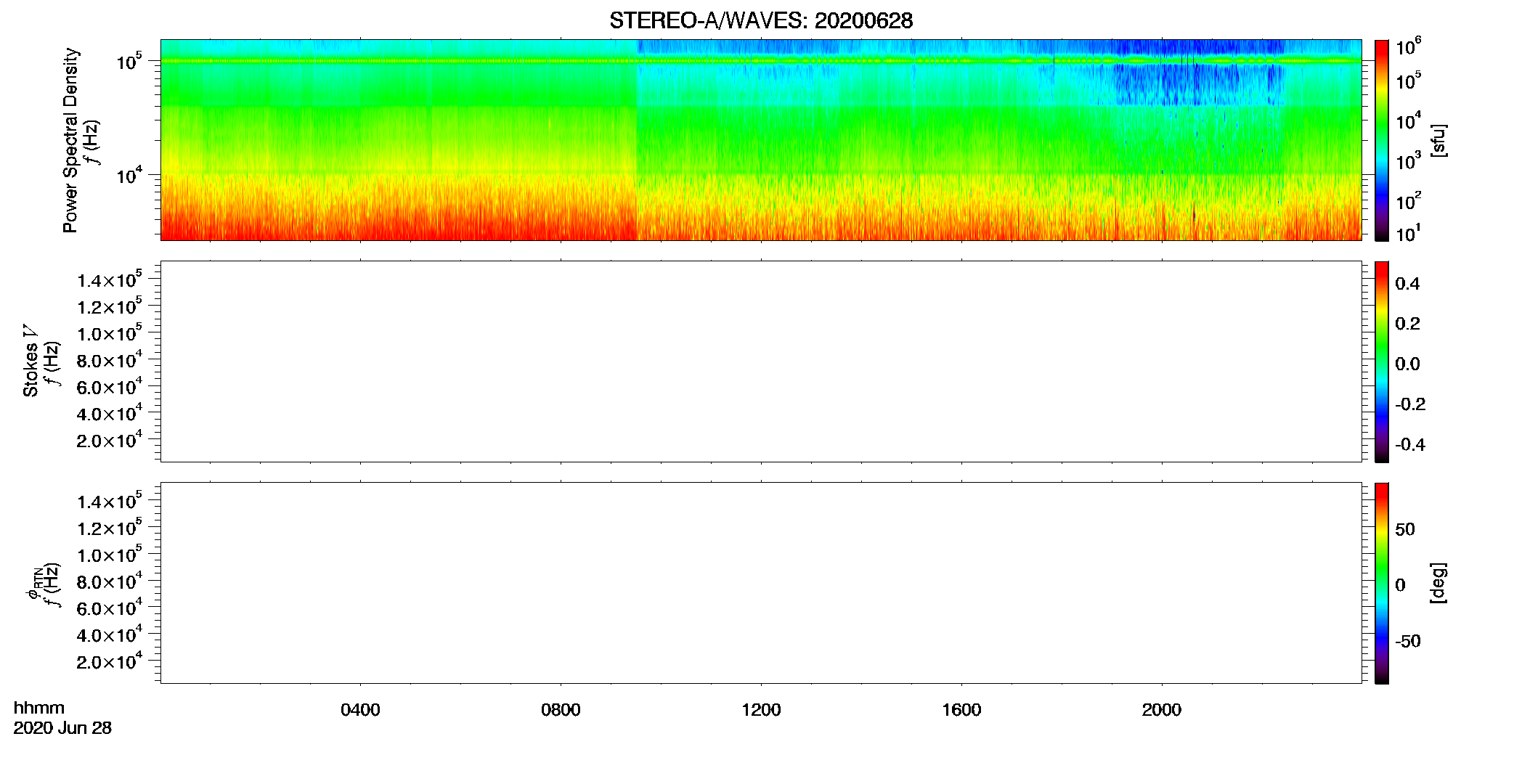Click the hhmm axis label
Image resolution: width=1522 pixels, height=784 pixels.
pos(39,708)
